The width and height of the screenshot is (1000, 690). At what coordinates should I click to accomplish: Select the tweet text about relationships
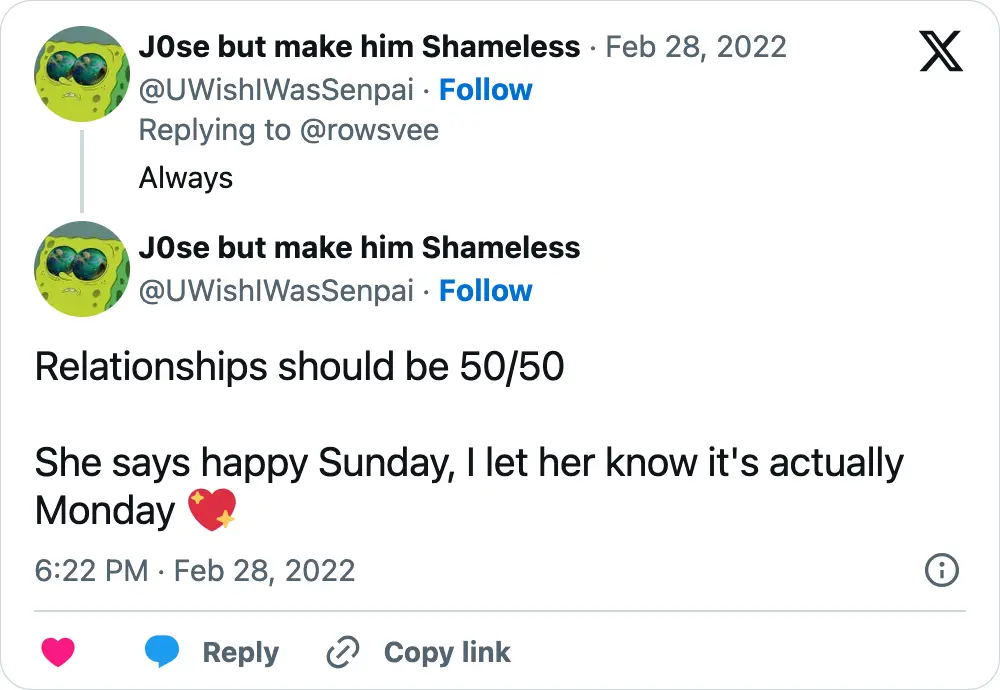point(300,367)
